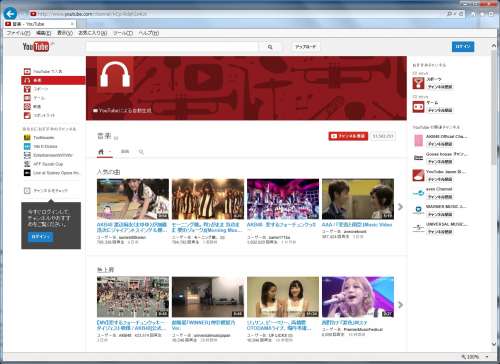Show next videos in the second carousel

[400, 305]
